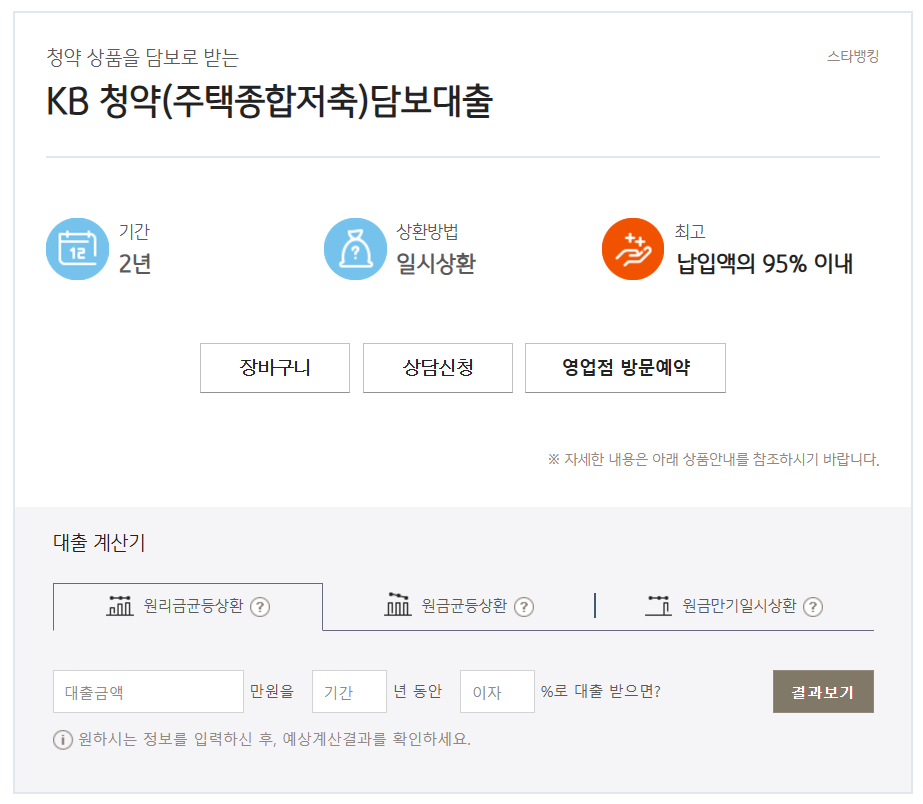Click the 최고 label
The width and height of the screenshot is (923, 804).
pos(690,232)
